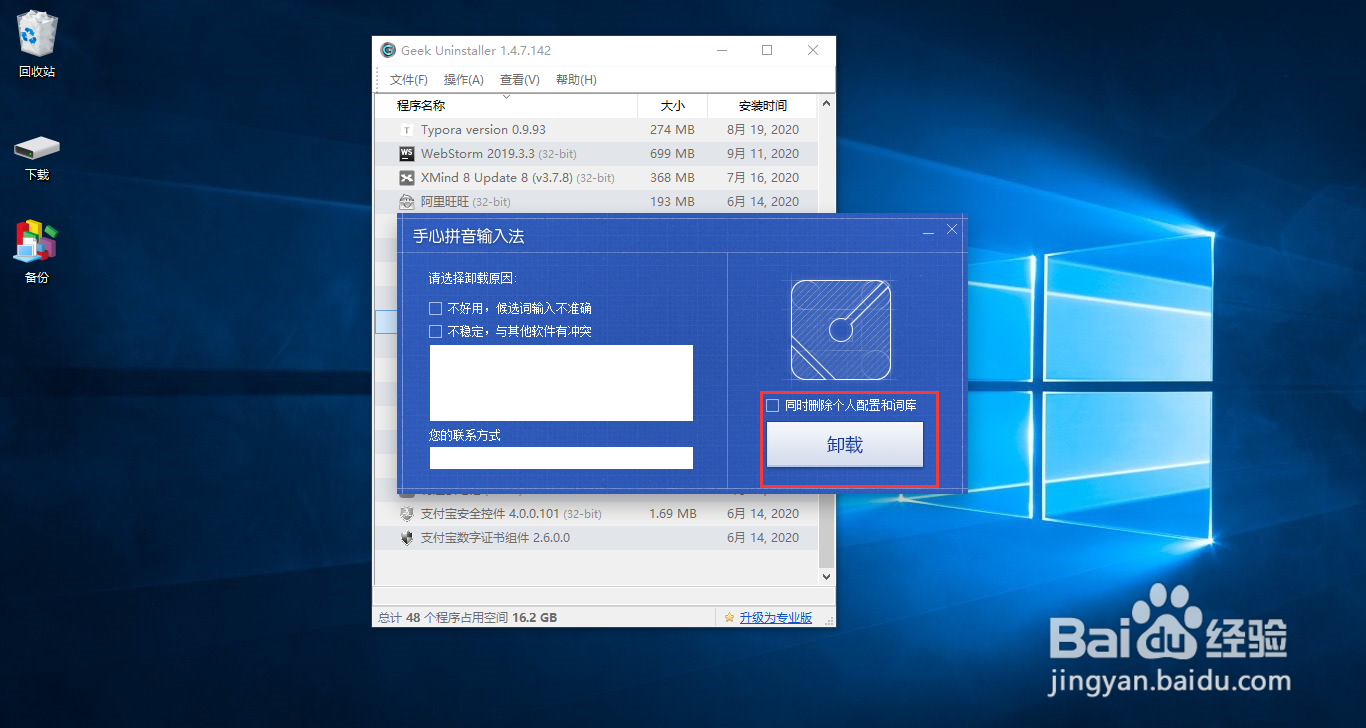This screenshot has height=728, width=1366.
Task: Click the 699 MB size cell
Action: pos(672,154)
